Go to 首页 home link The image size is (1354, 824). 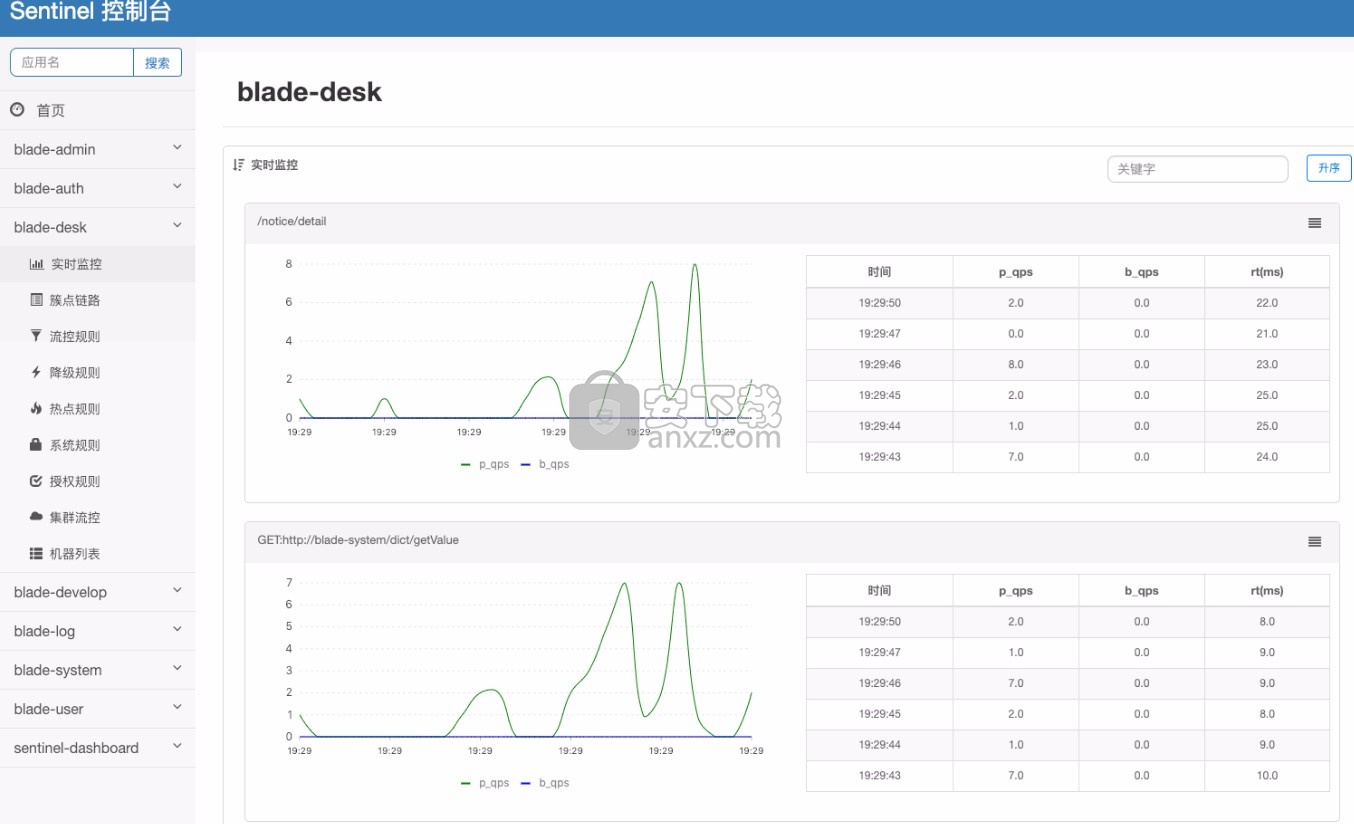(51, 111)
